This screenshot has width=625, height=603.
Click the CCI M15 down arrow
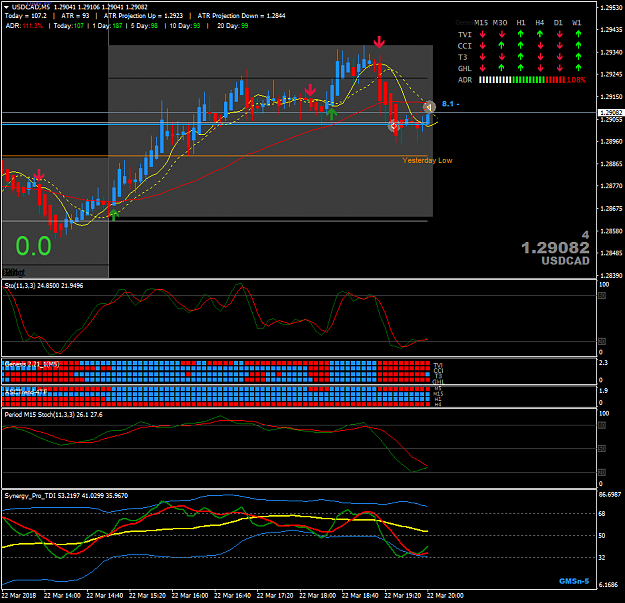tap(482, 46)
